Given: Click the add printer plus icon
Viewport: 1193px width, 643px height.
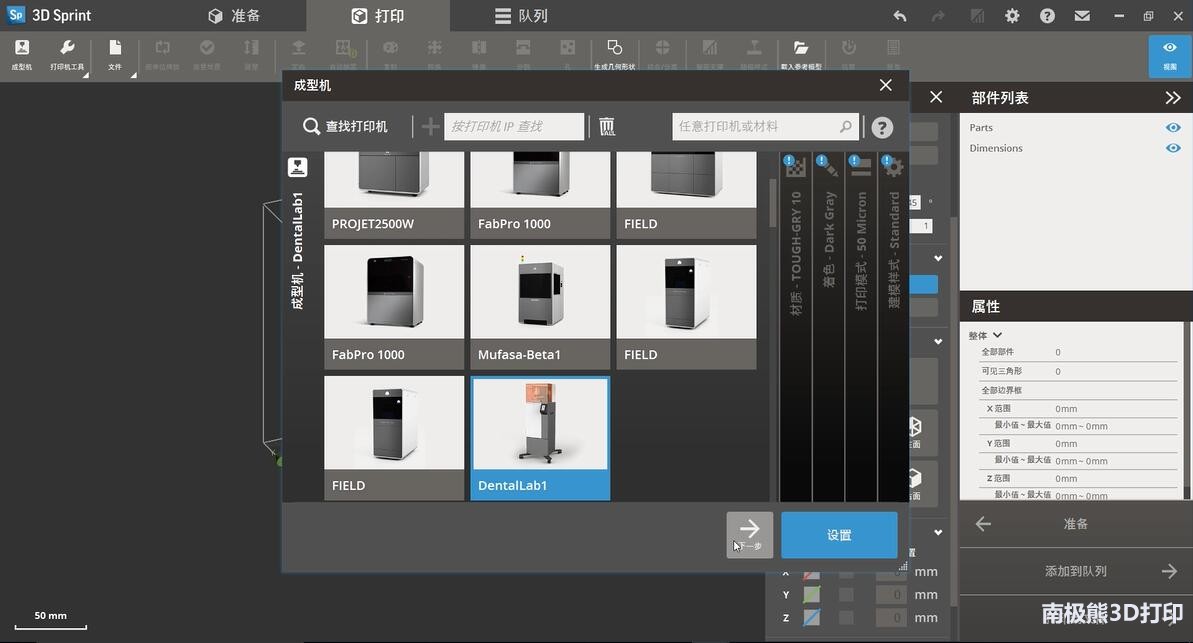Looking at the screenshot, I should pyautogui.click(x=430, y=126).
